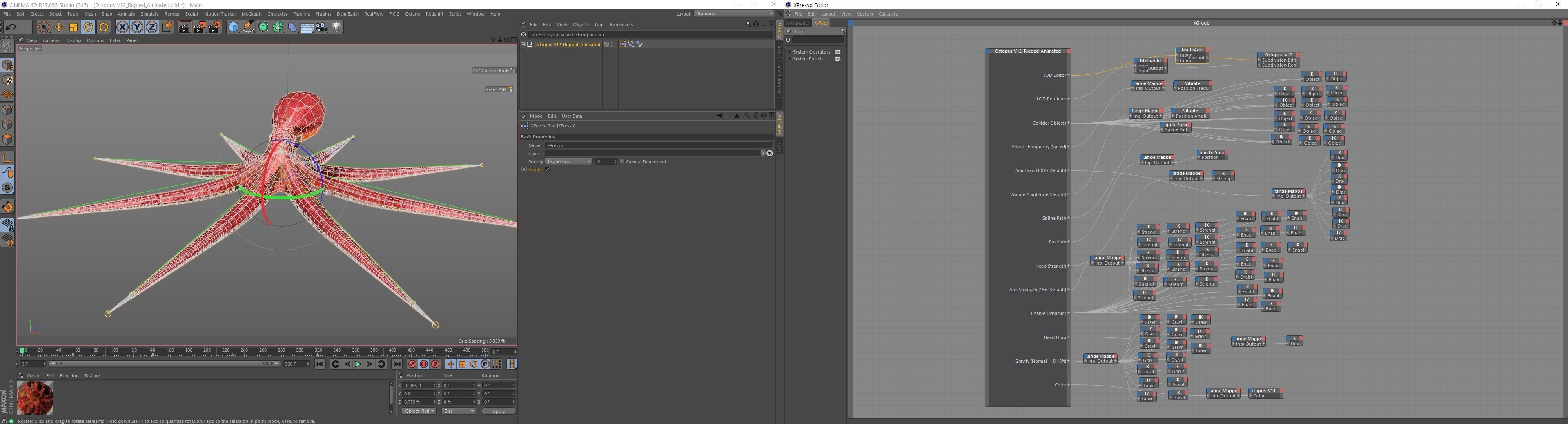
Task: Go to start of timeline
Action: tap(320, 364)
